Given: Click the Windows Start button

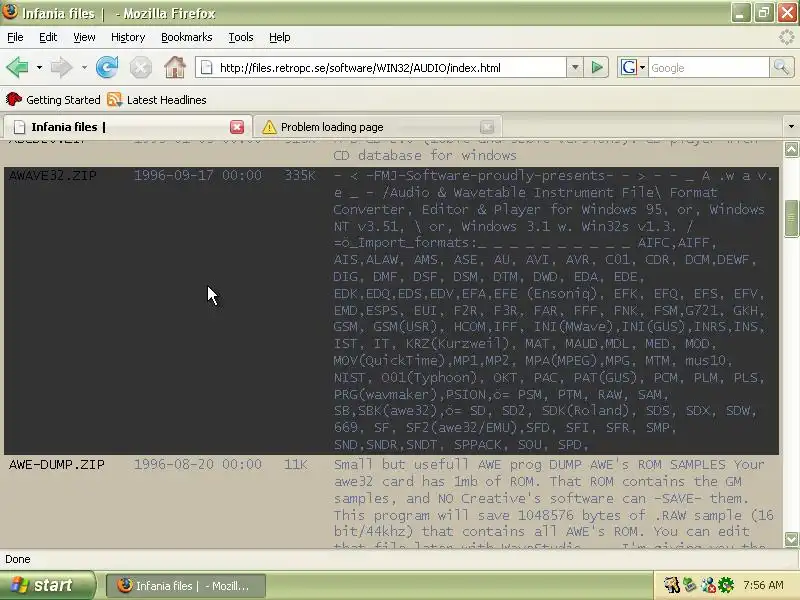Looking at the screenshot, I should coord(47,585).
